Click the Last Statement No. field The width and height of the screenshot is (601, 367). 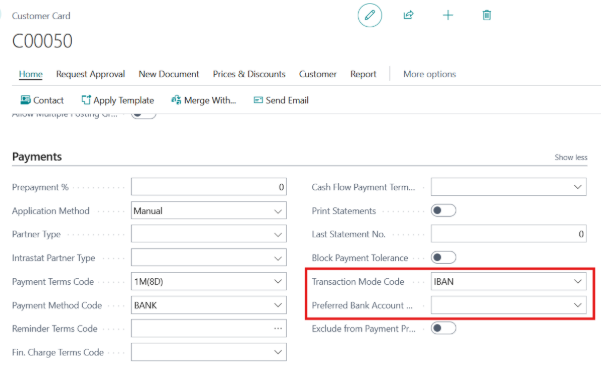point(509,234)
